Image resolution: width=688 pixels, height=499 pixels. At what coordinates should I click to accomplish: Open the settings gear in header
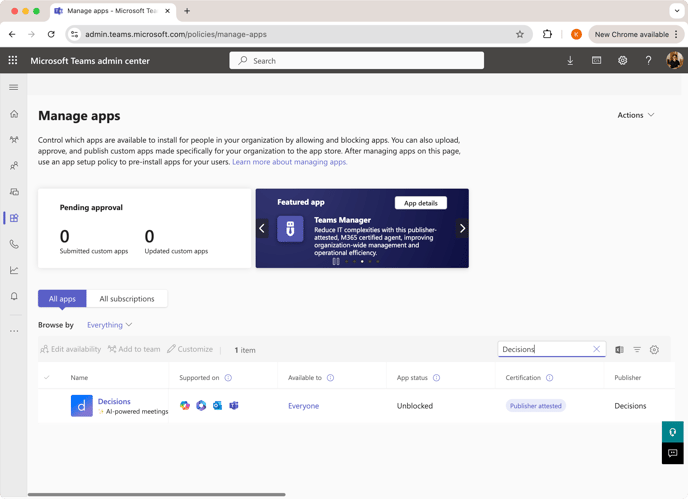pyautogui.click(x=622, y=61)
